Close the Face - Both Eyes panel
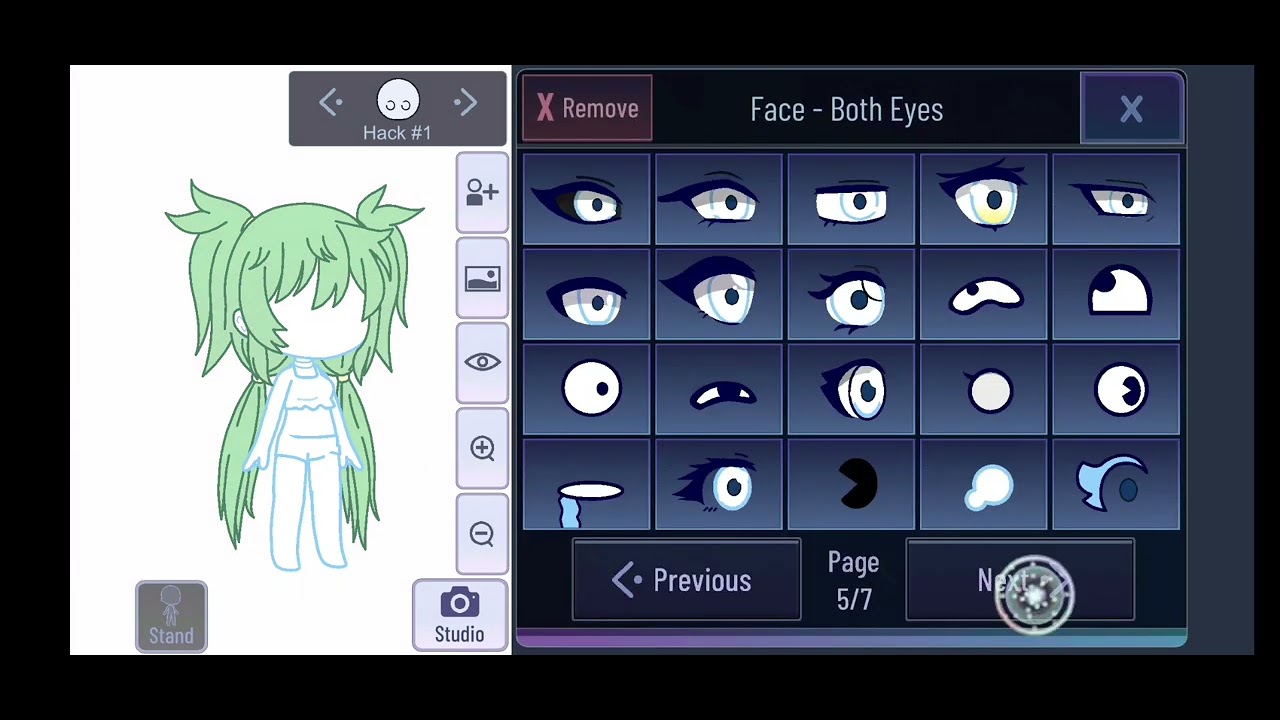 tap(1131, 109)
